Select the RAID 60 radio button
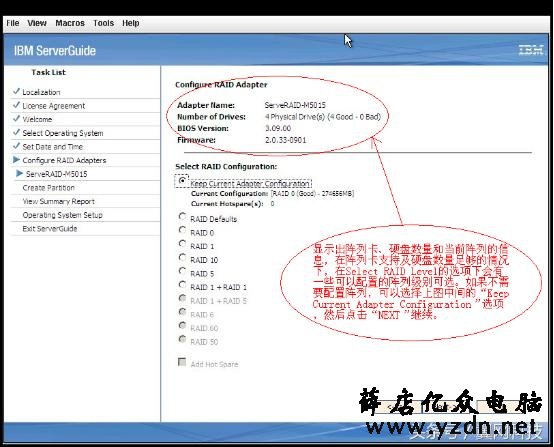Image resolution: width=554 pixels, height=447 pixels. coord(182,325)
